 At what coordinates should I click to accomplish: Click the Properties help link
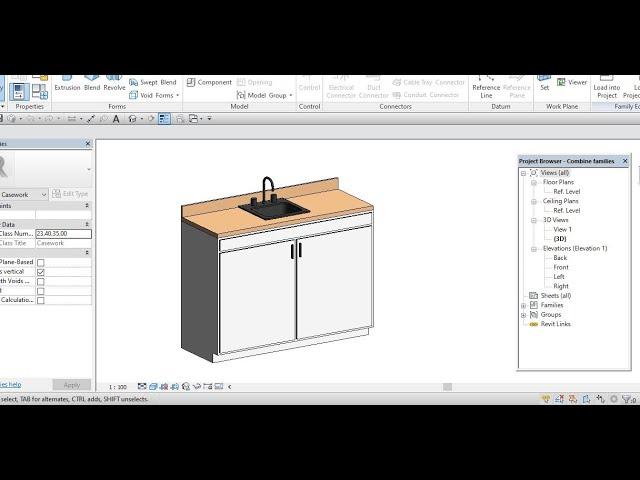coord(10,384)
